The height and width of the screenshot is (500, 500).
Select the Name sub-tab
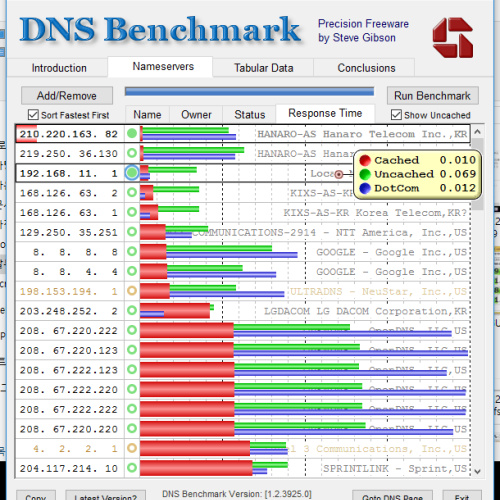coord(147,115)
